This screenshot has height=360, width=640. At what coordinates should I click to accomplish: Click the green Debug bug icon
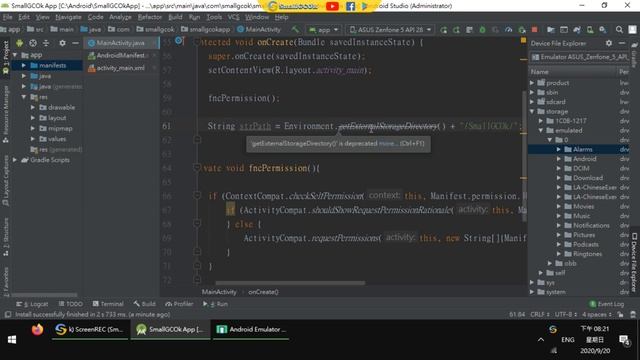(482, 29)
